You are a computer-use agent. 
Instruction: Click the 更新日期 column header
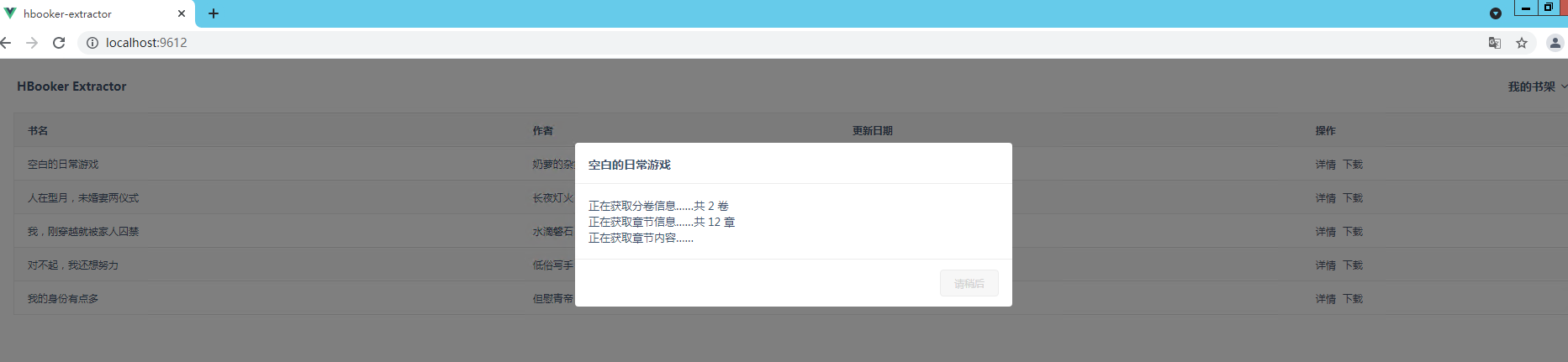click(x=873, y=131)
